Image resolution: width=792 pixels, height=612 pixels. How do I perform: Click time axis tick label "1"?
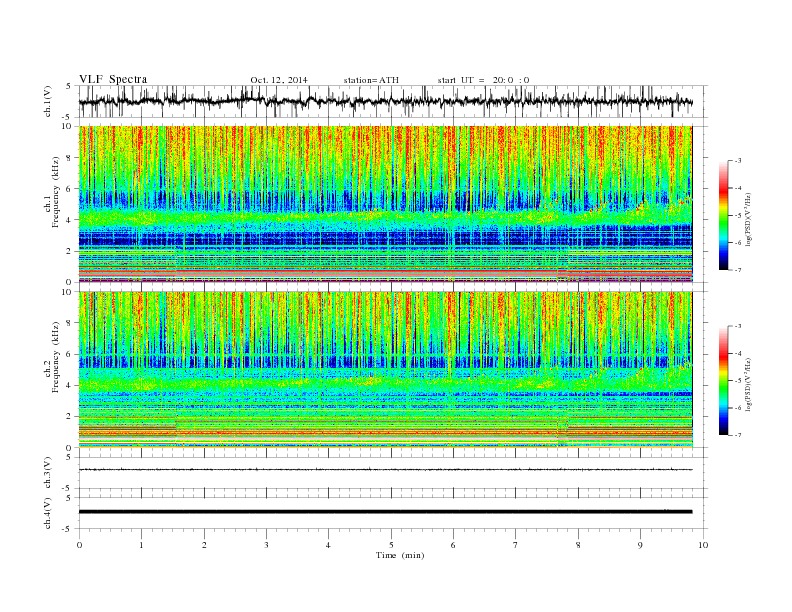pos(141,545)
